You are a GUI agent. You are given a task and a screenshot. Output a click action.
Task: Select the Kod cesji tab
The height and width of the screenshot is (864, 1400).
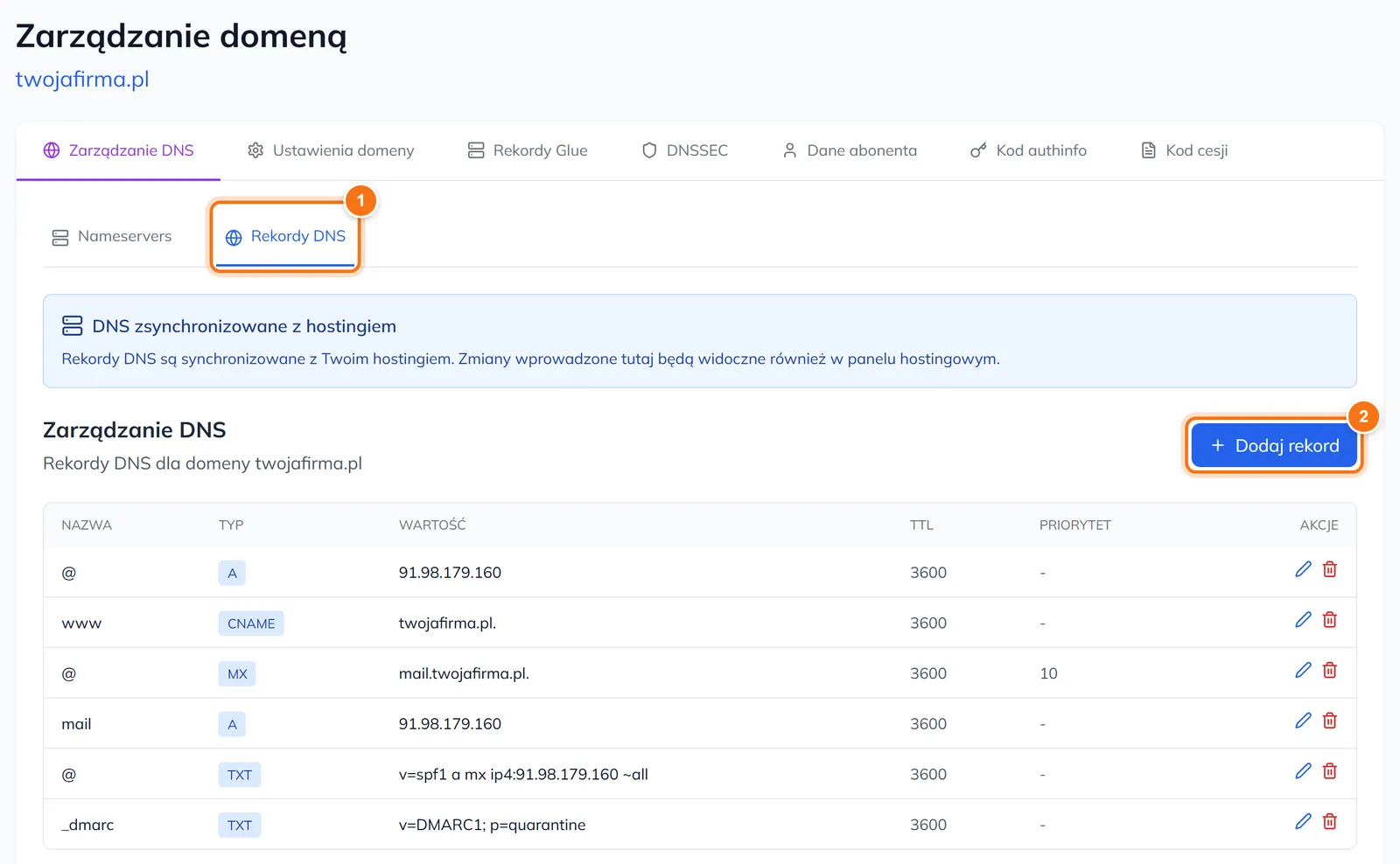1185,150
